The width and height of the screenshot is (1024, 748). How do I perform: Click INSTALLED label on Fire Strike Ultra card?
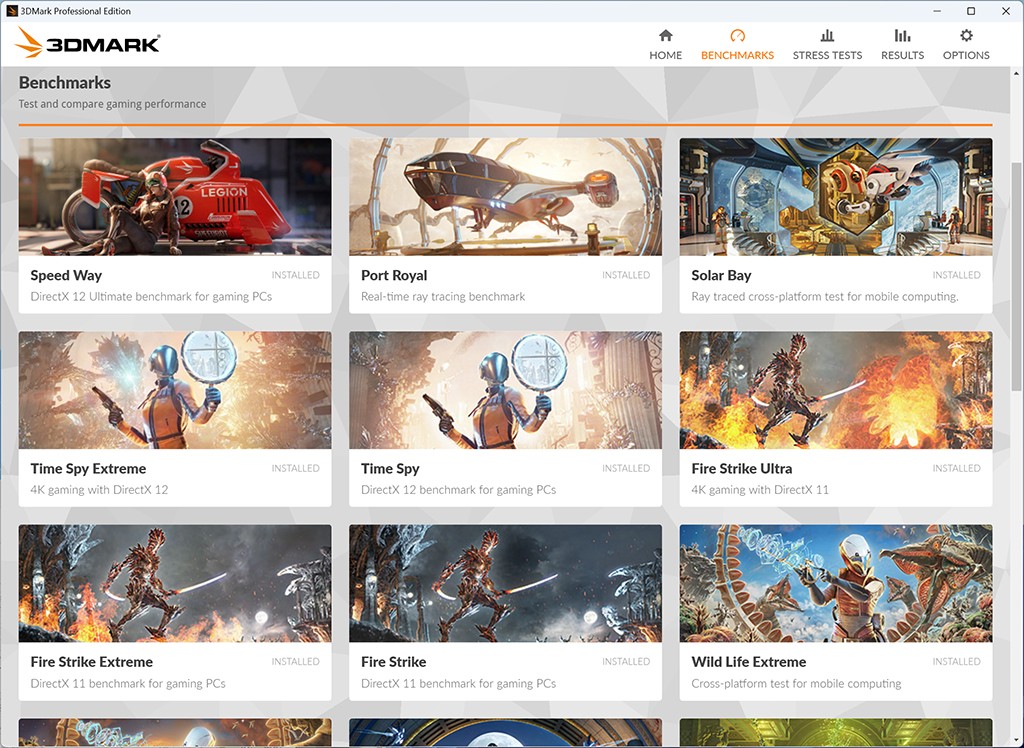pyautogui.click(x=956, y=468)
